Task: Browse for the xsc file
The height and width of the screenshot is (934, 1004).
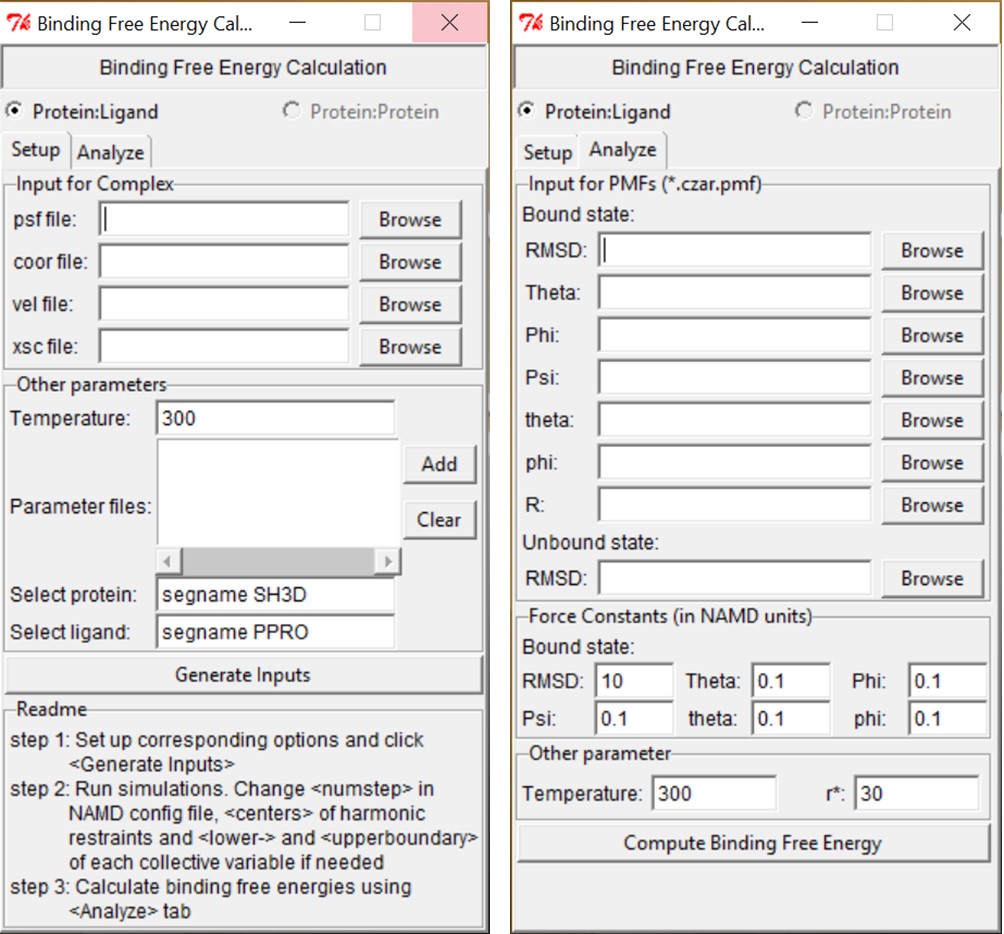Action: coord(409,347)
